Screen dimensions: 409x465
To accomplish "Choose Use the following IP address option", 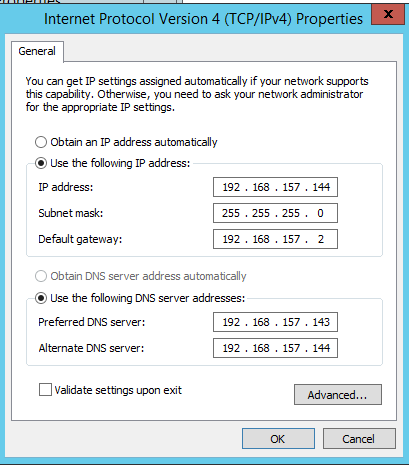I will coord(41,163).
